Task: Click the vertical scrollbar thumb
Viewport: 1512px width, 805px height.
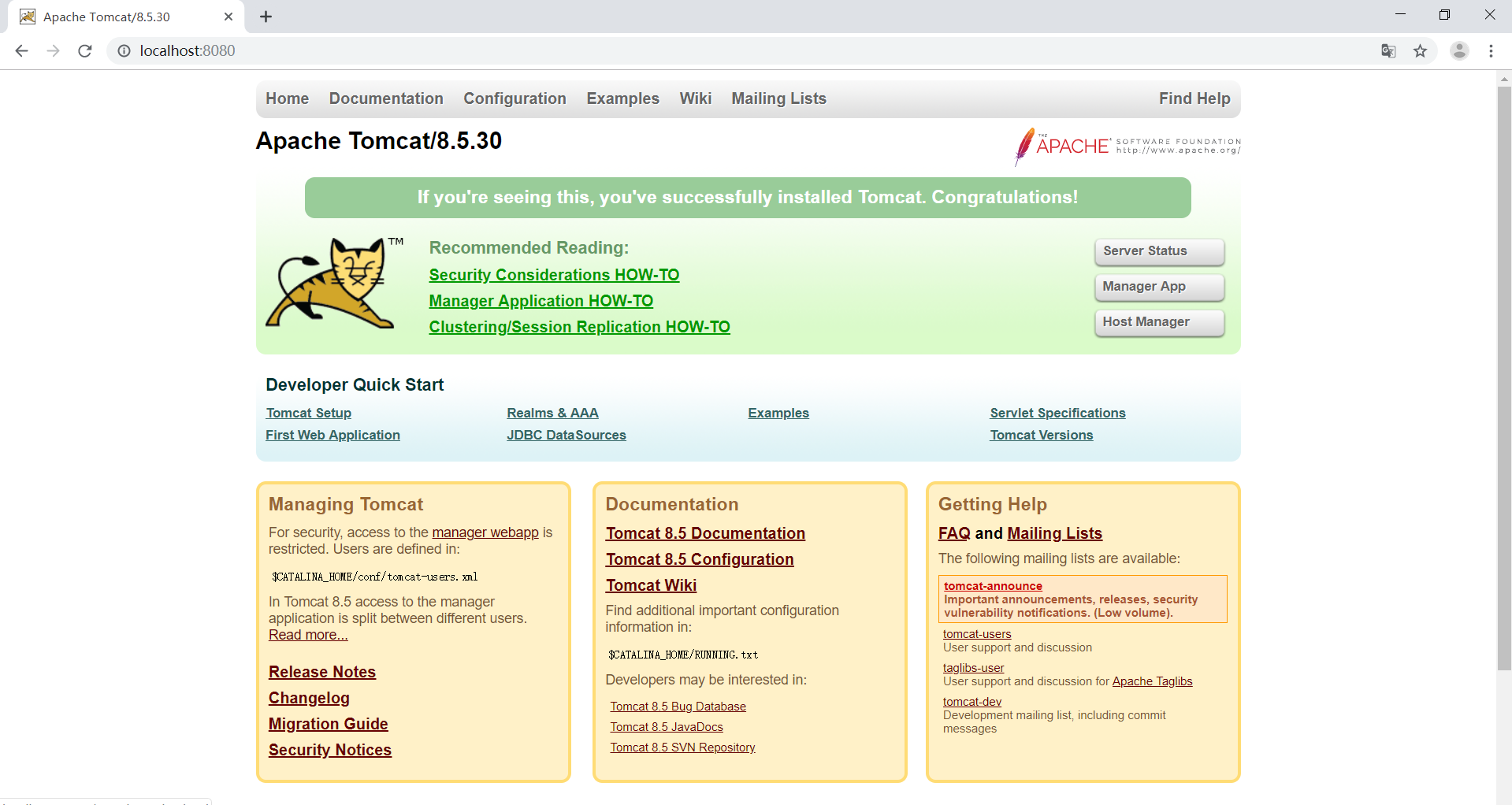Action: (x=1503, y=378)
